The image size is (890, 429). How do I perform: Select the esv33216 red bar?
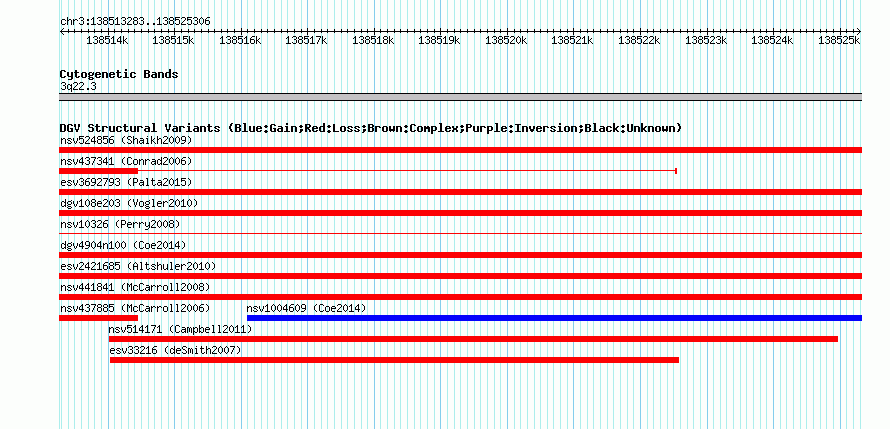point(394,360)
